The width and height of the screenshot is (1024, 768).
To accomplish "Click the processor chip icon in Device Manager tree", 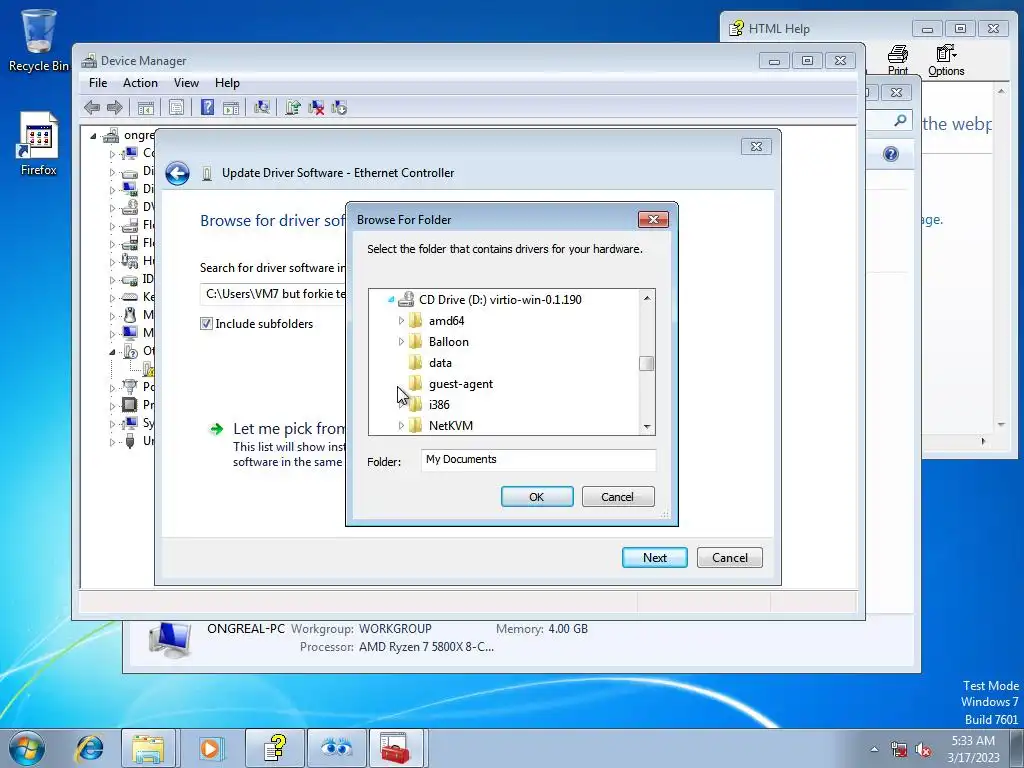I will [130, 404].
